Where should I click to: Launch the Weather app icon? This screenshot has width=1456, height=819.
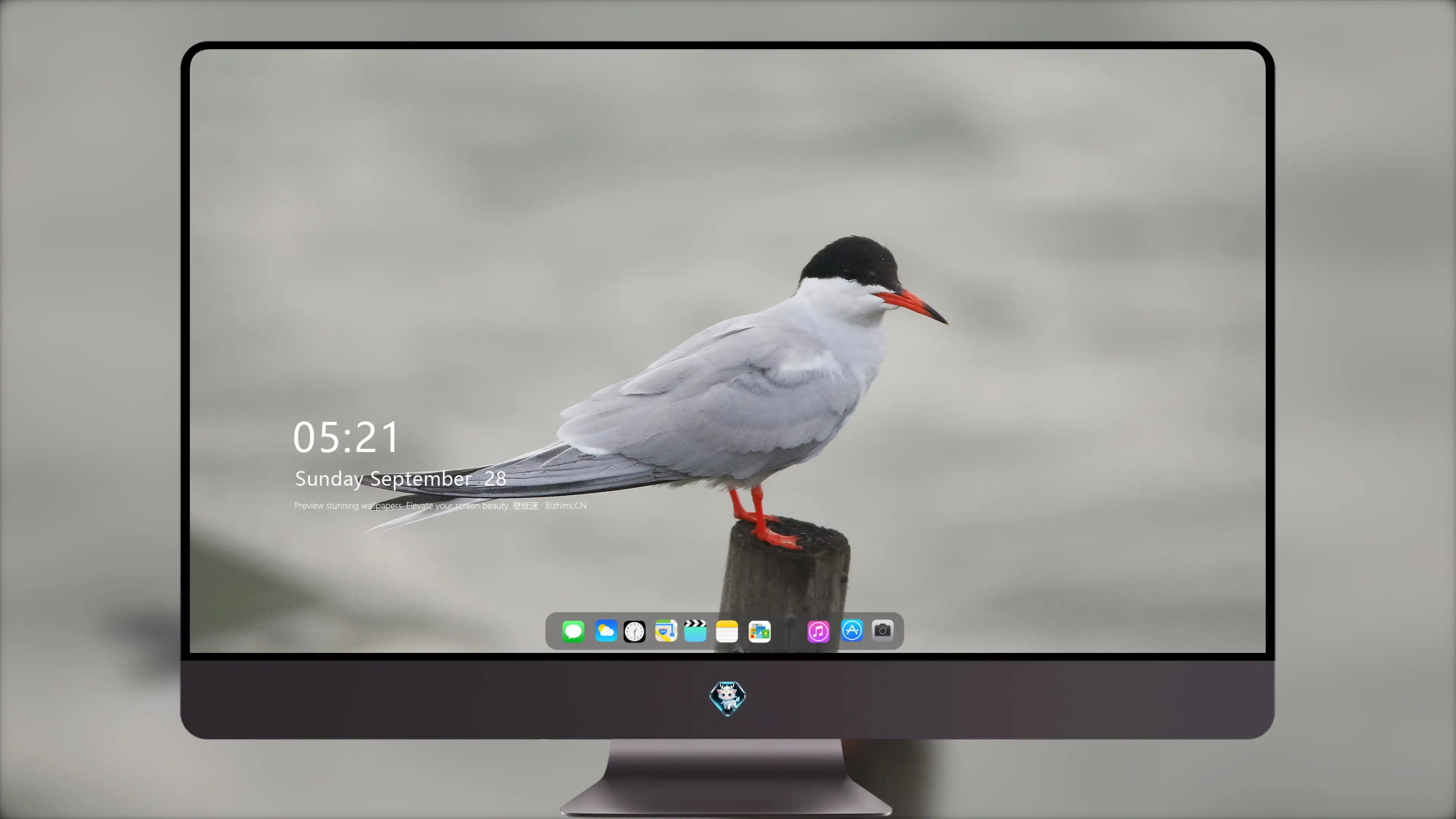(606, 631)
